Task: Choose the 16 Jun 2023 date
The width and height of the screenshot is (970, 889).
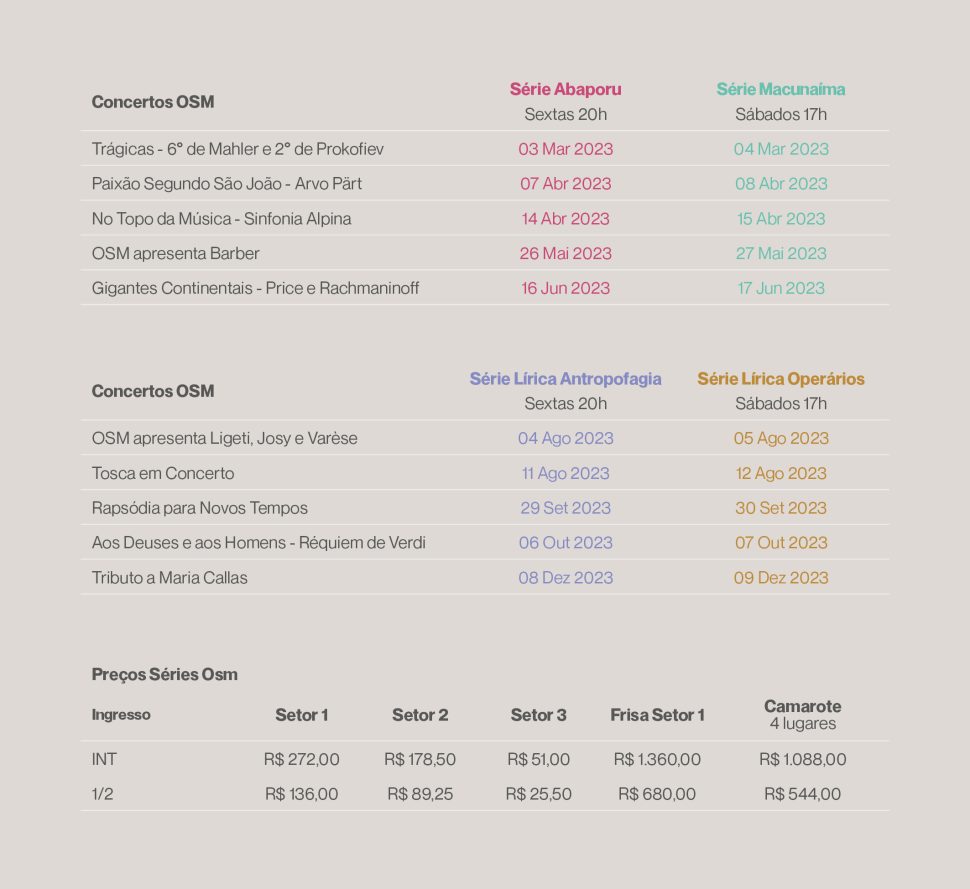Action: (565, 288)
